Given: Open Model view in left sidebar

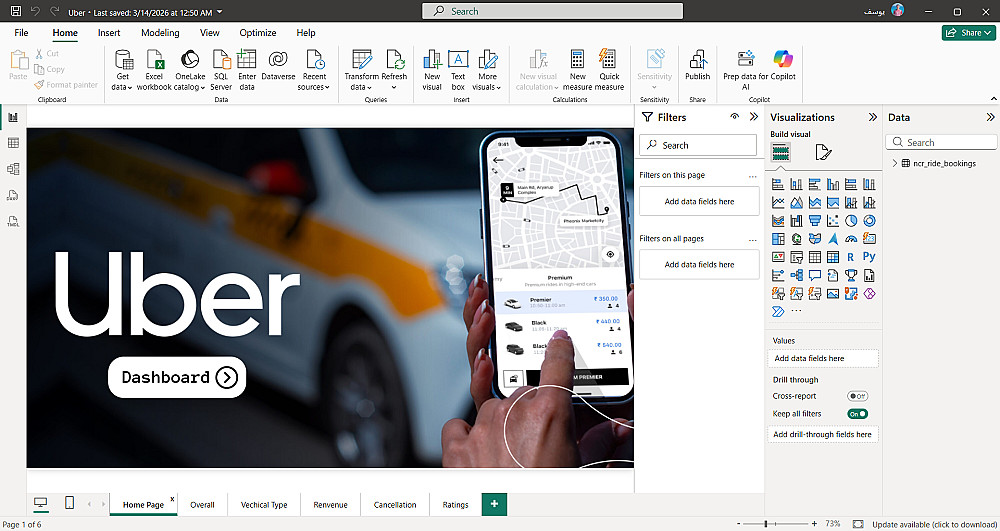Looking at the screenshot, I should coord(13,169).
